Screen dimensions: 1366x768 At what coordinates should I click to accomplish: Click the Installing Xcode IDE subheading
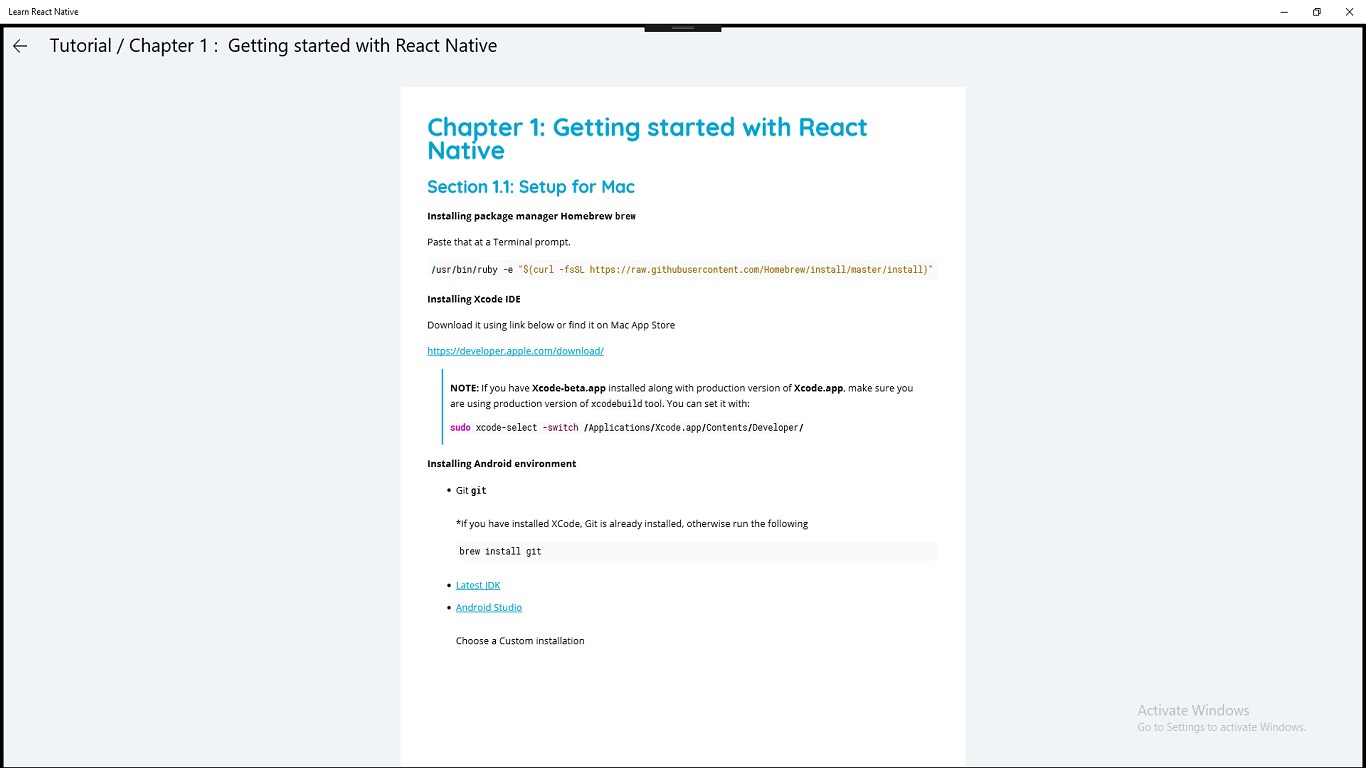474,299
